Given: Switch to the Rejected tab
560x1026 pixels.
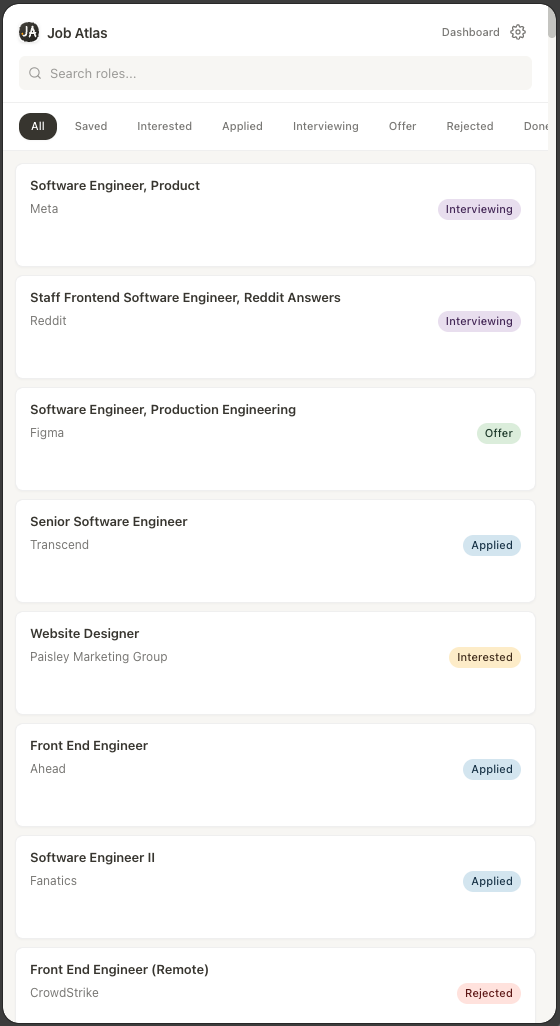Looking at the screenshot, I should click(x=470, y=126).
